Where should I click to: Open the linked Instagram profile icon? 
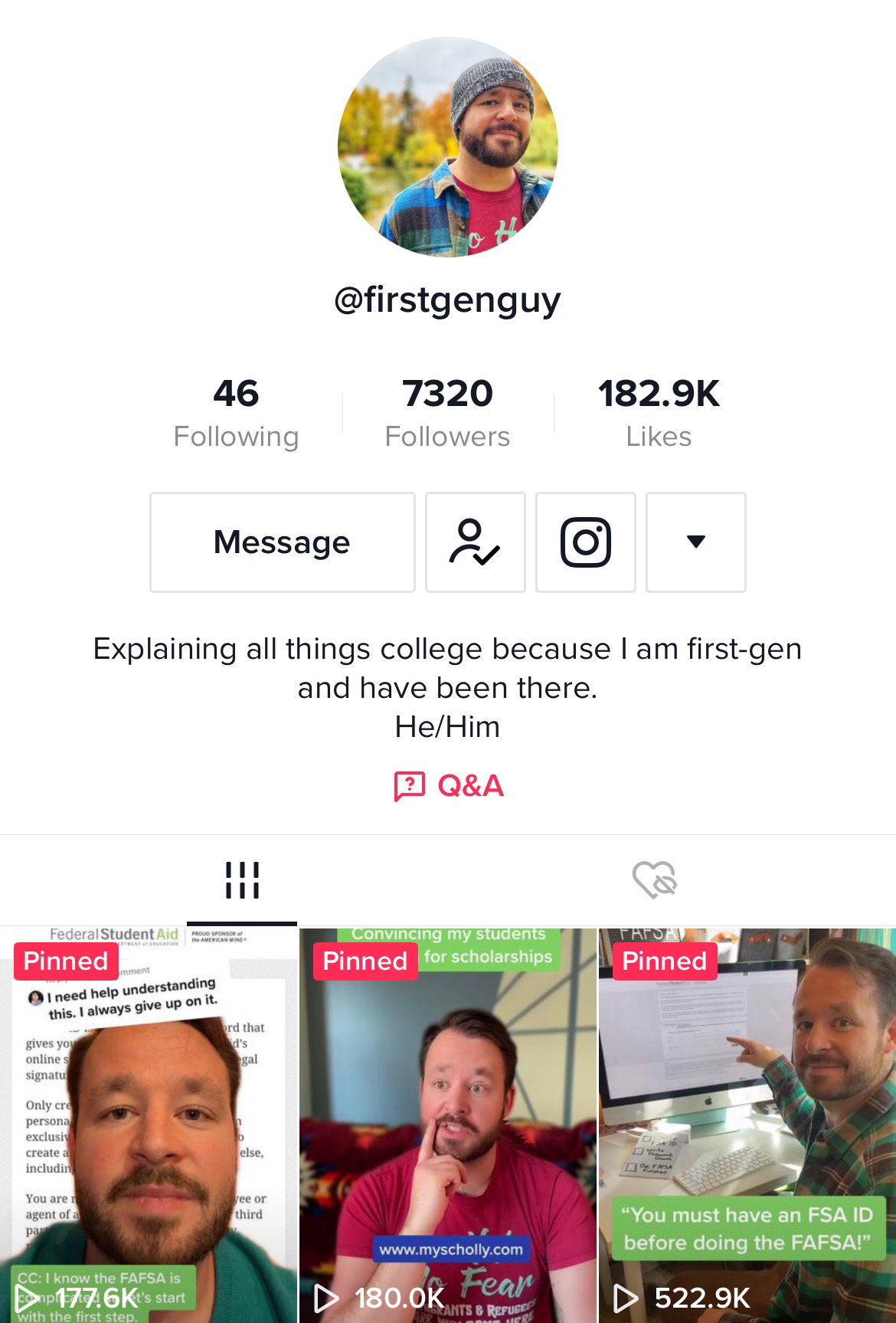click(586, 542)
